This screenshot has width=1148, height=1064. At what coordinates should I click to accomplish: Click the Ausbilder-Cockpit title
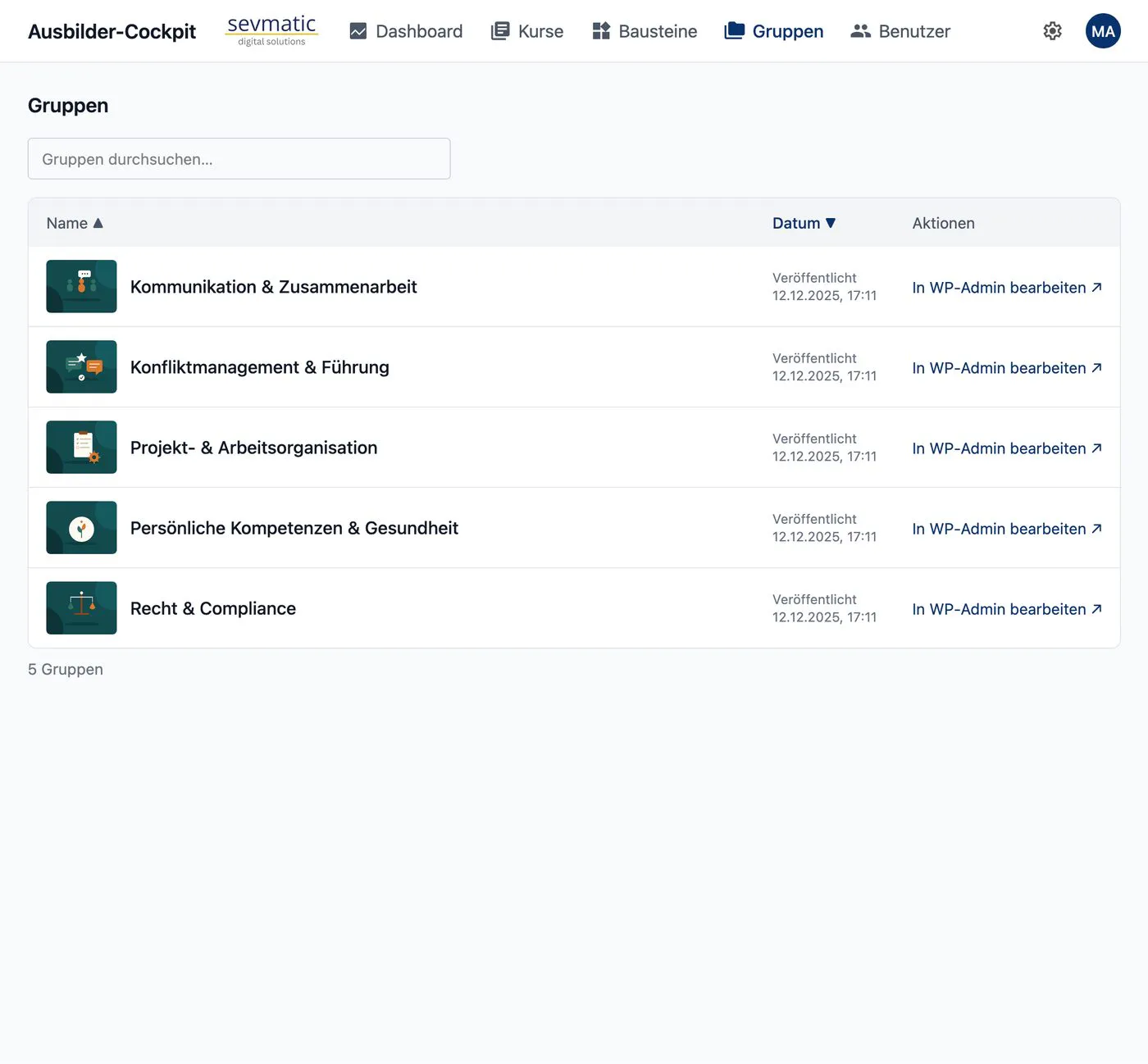(112, 31)
